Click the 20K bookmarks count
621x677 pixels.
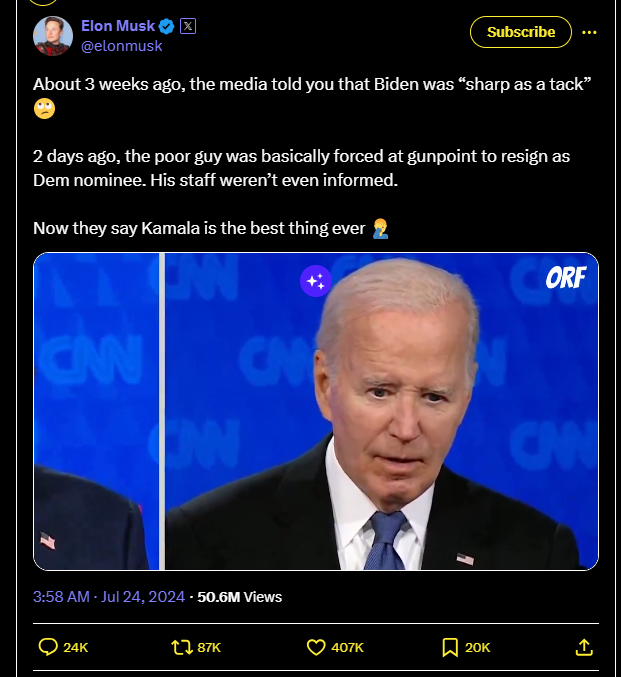point(478,647)
